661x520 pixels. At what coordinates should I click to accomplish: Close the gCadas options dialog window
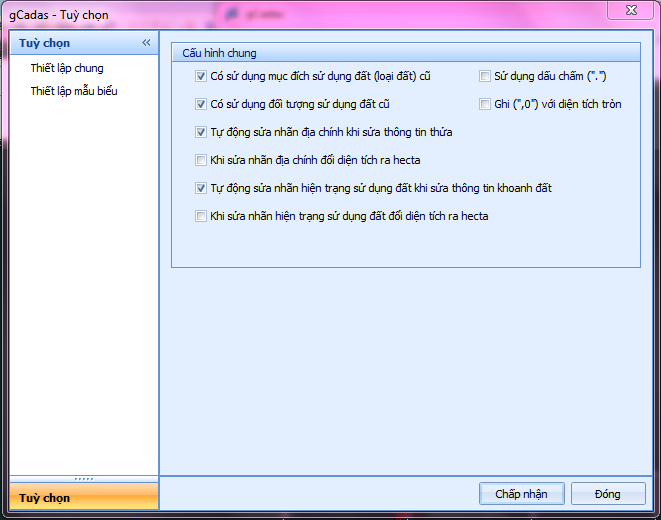(x=630, y=10)
